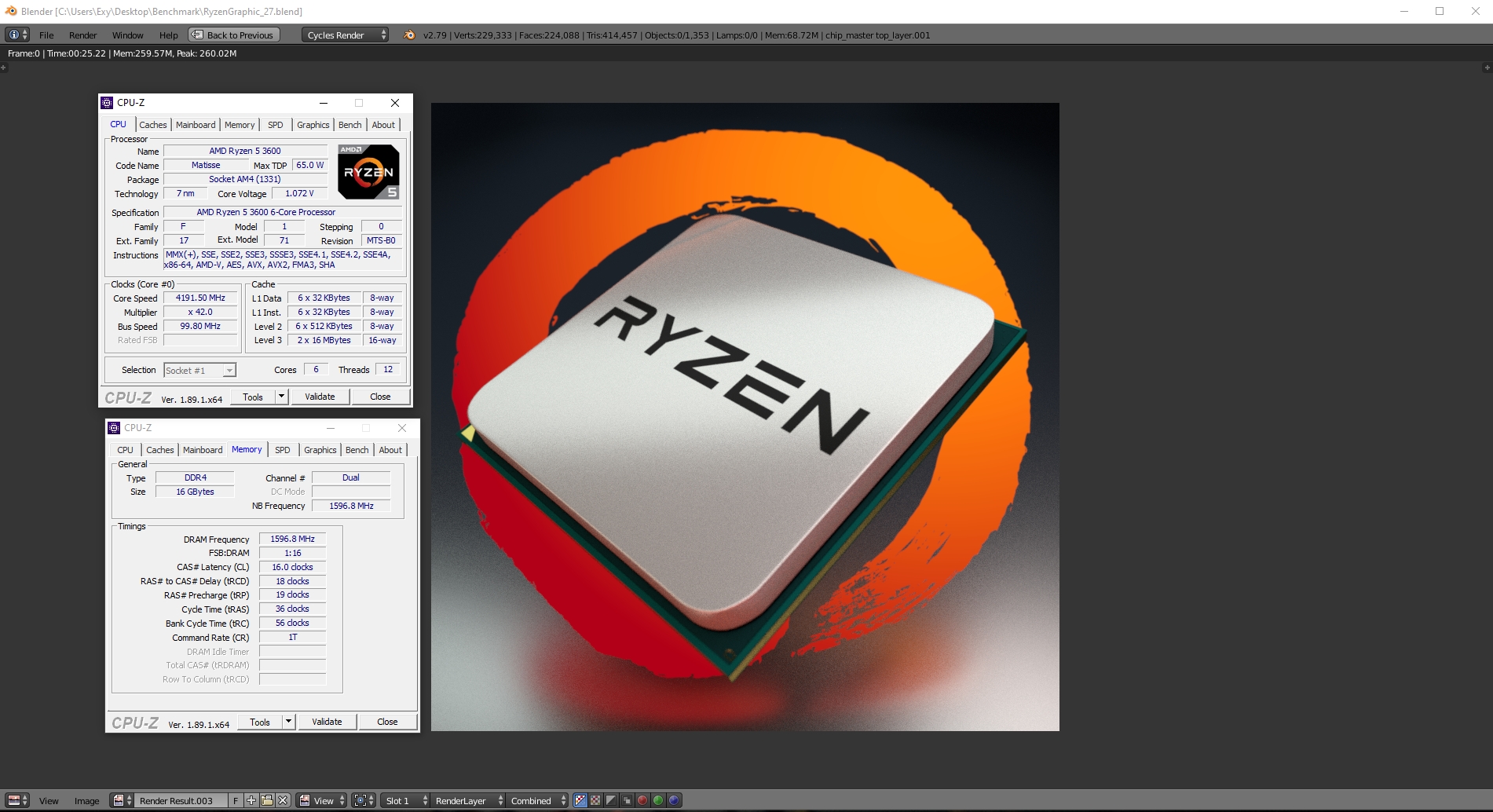The image size is (1493, 812).
Task: Open the Slot 1 render slot dropdown
Action: point(405,800)
